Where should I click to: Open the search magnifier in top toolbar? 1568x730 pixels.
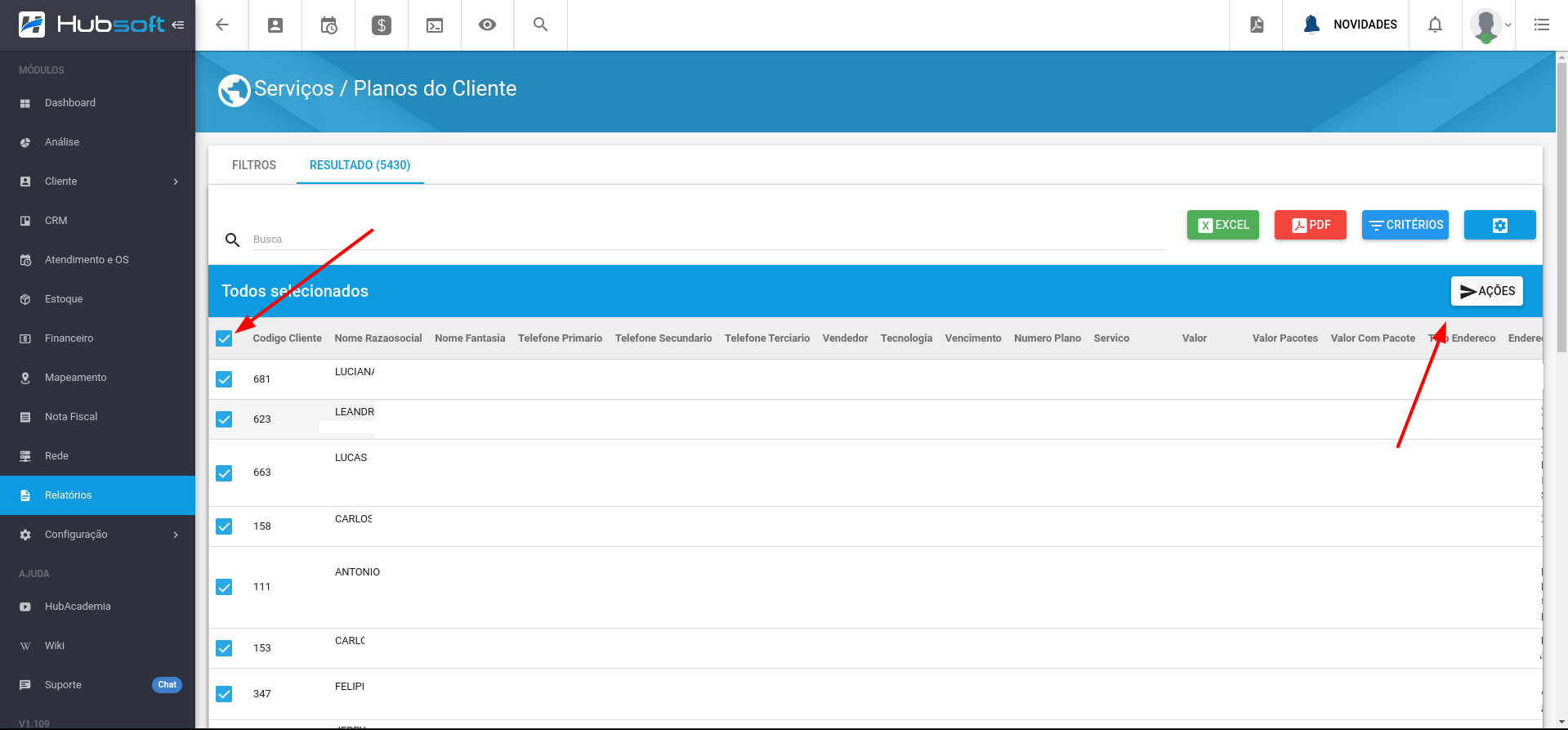coord(540,25)
